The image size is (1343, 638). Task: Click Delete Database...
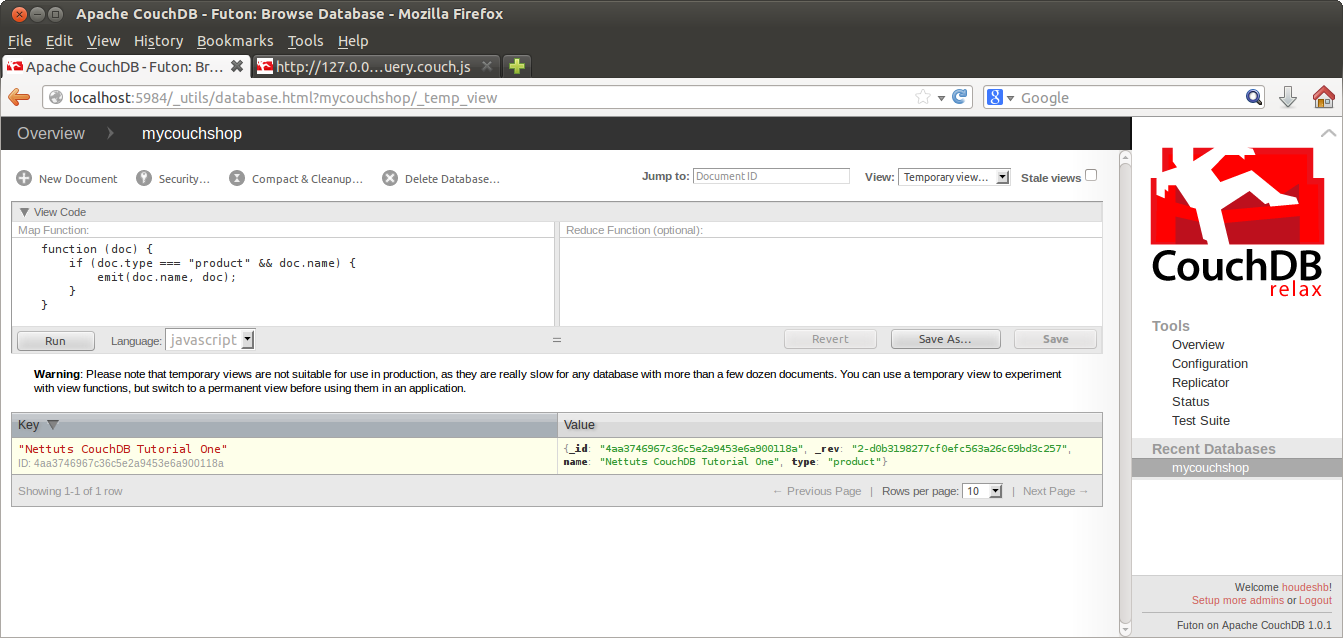[441, 179]
